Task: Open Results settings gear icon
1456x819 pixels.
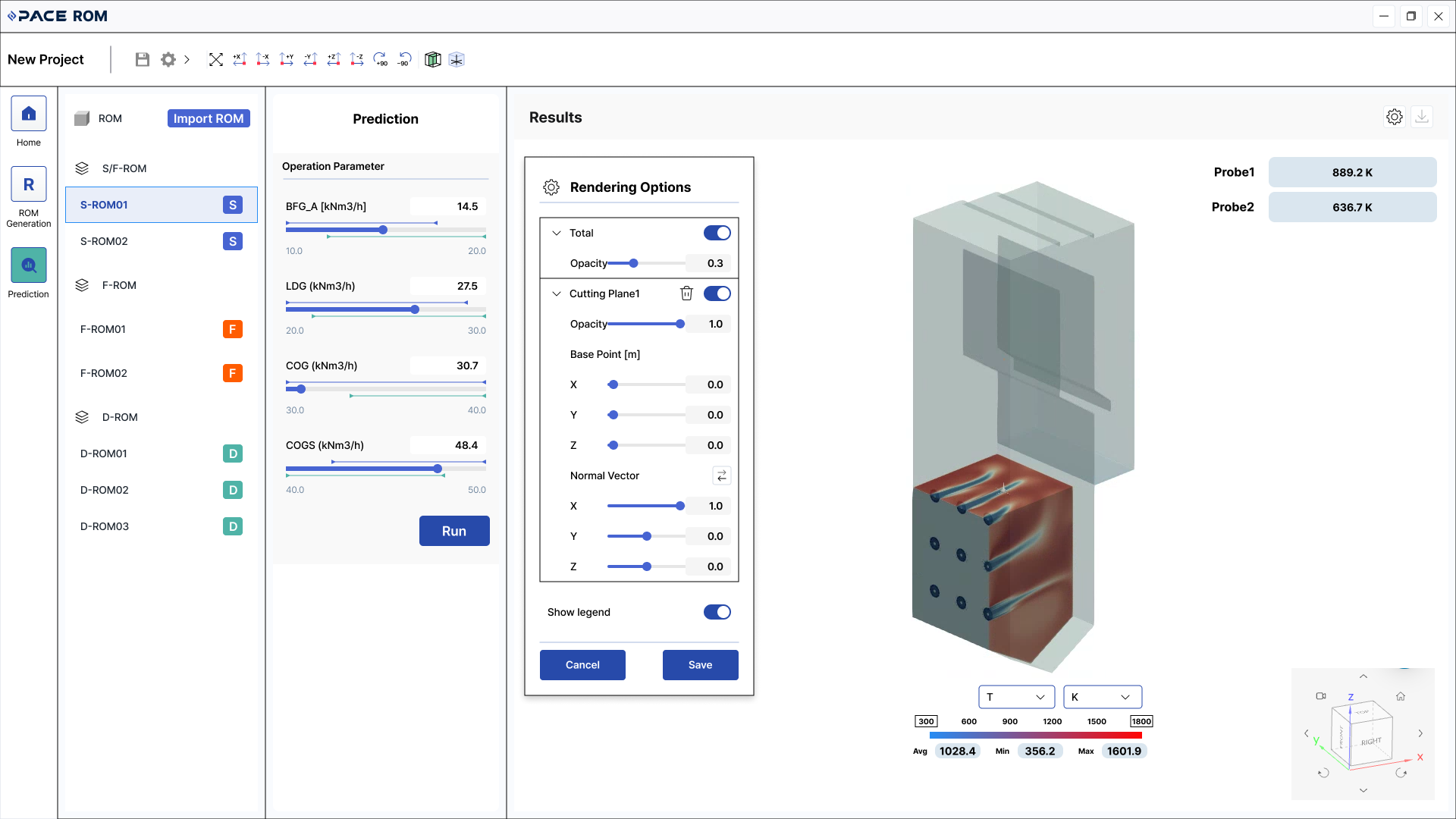Action: [x=1395, y=117]
